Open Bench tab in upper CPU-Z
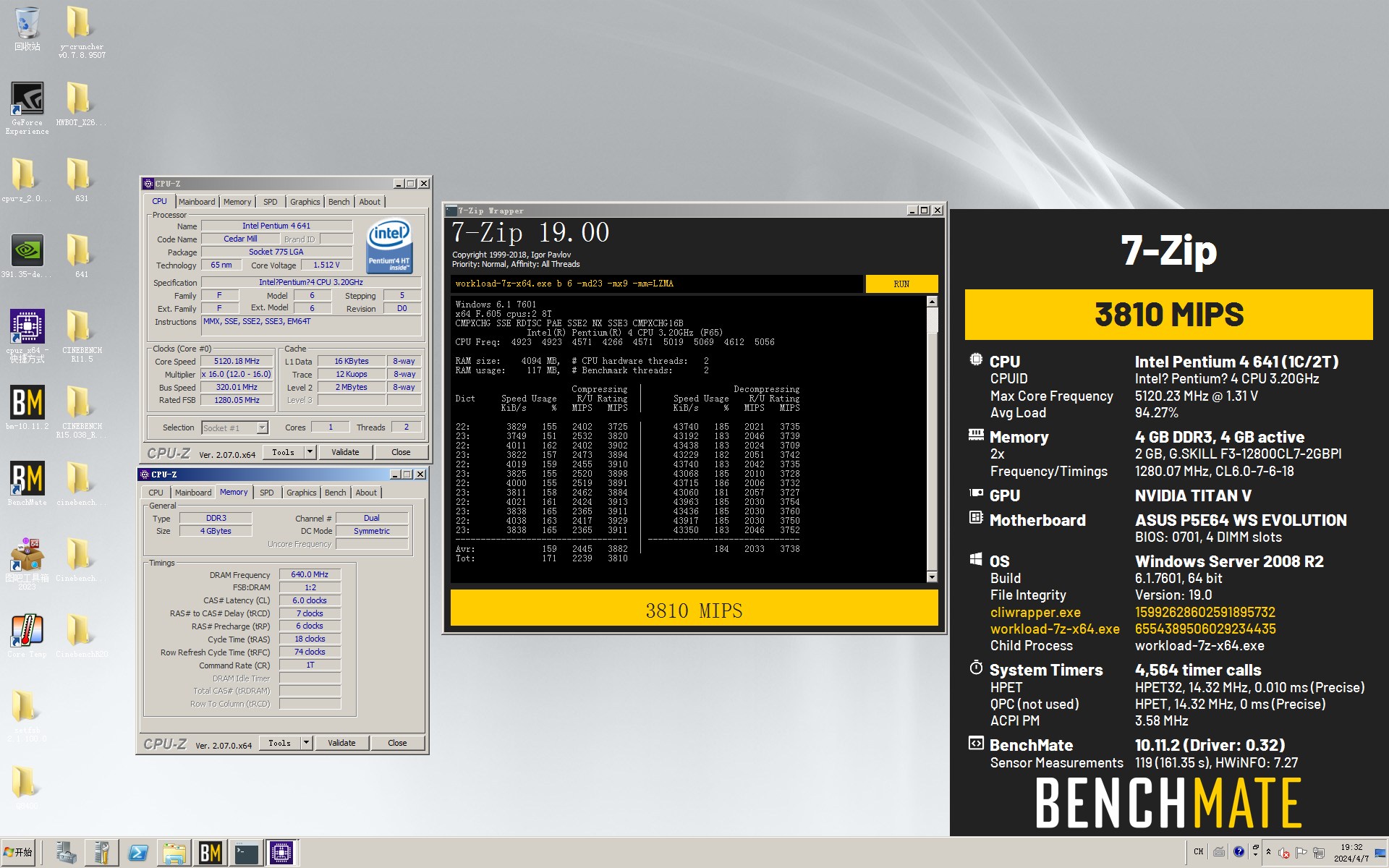 coord(339,202)
